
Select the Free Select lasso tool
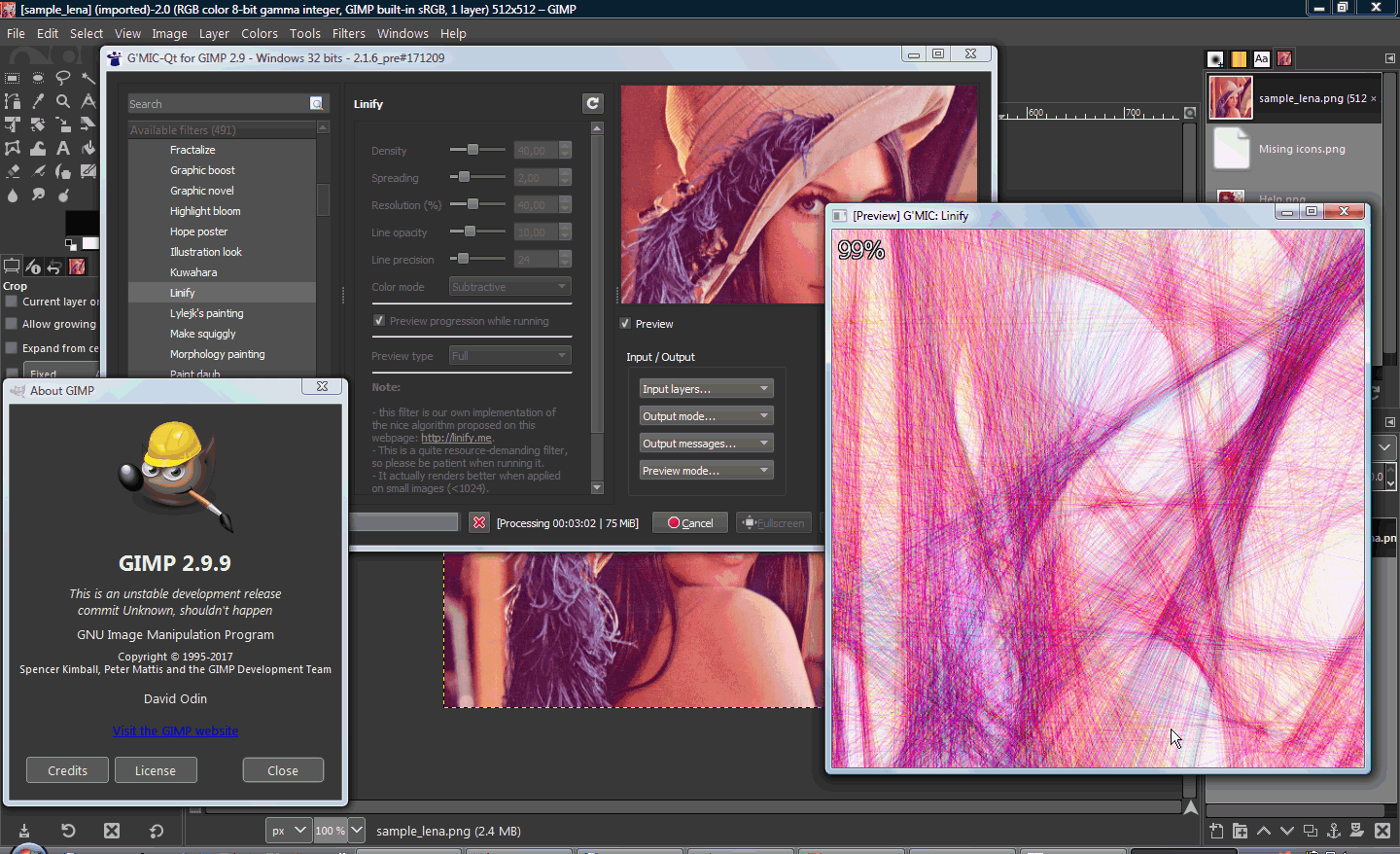[x=63, y=78]
